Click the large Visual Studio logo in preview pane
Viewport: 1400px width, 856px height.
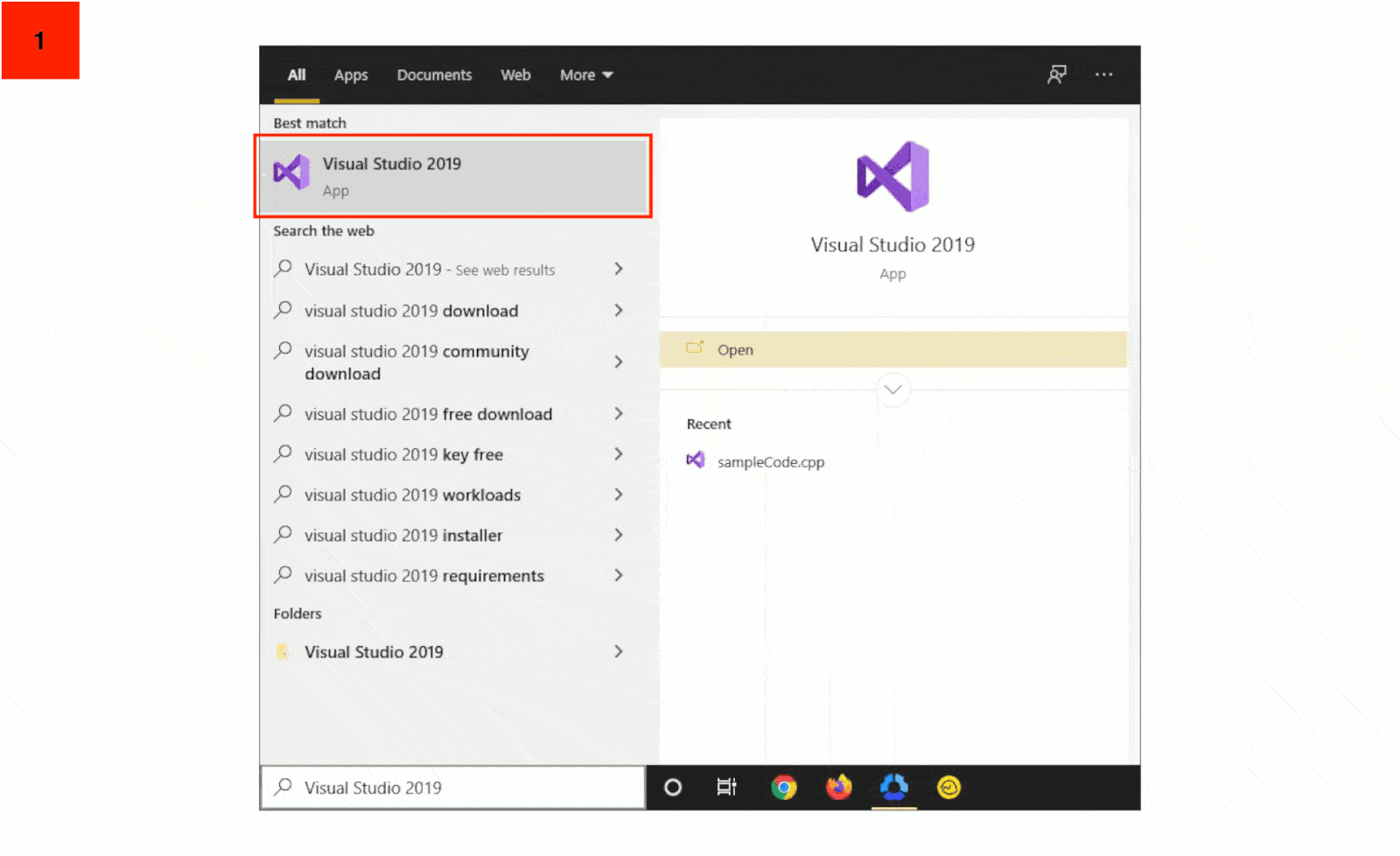(892, 176)
